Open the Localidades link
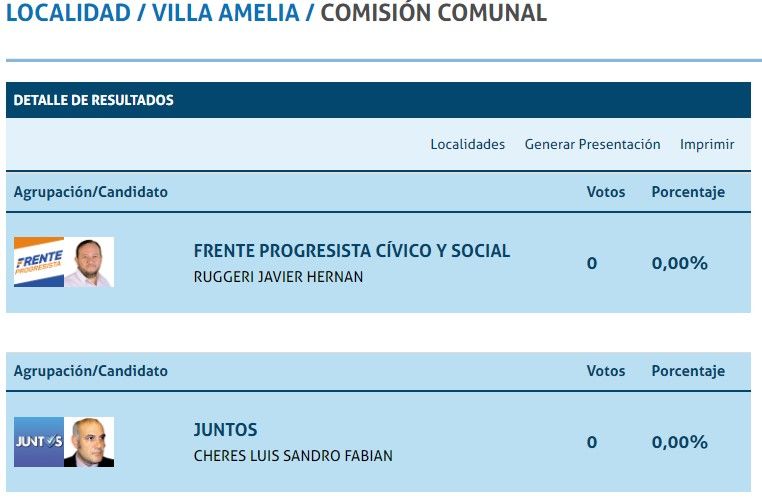 point(467,144)
